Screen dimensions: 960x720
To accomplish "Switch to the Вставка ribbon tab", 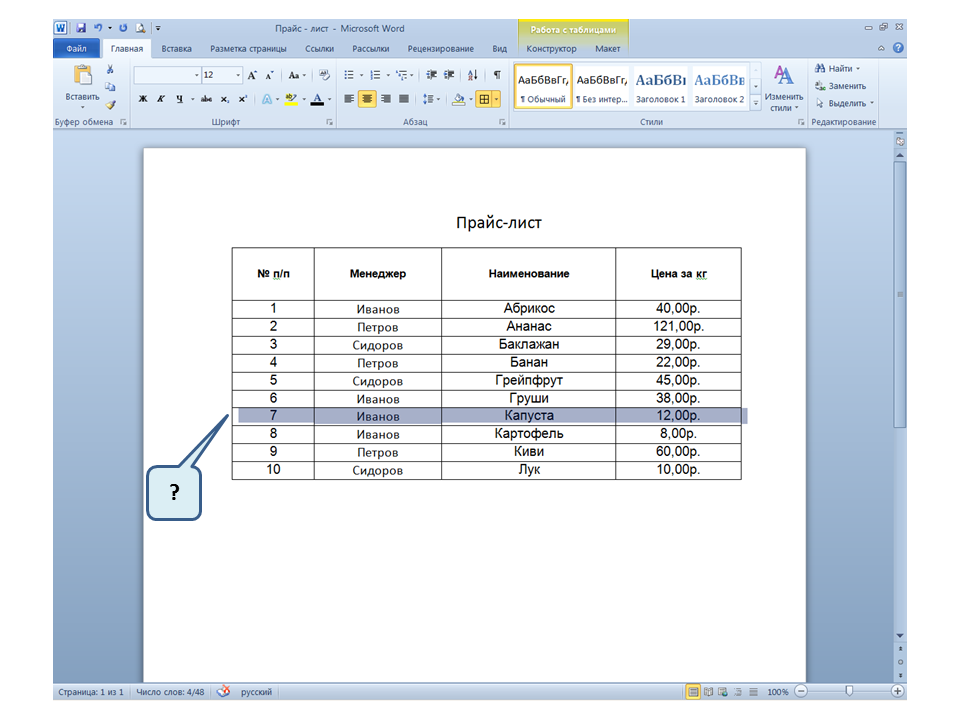I will pos(176,48).
